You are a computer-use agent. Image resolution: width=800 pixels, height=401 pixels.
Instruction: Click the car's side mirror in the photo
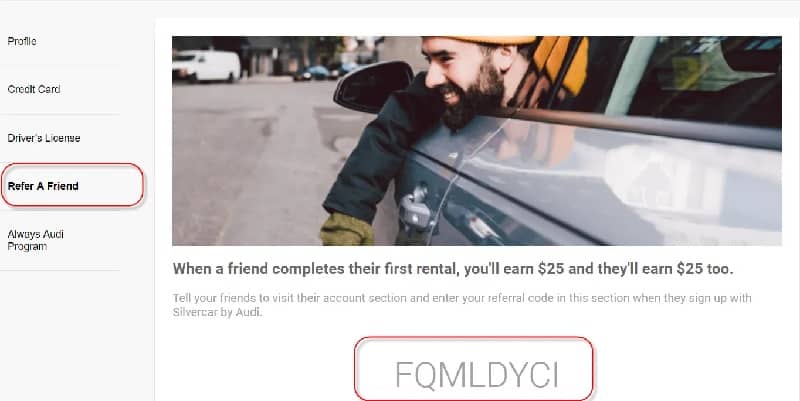pyautogui.click(x=372, y=86)
